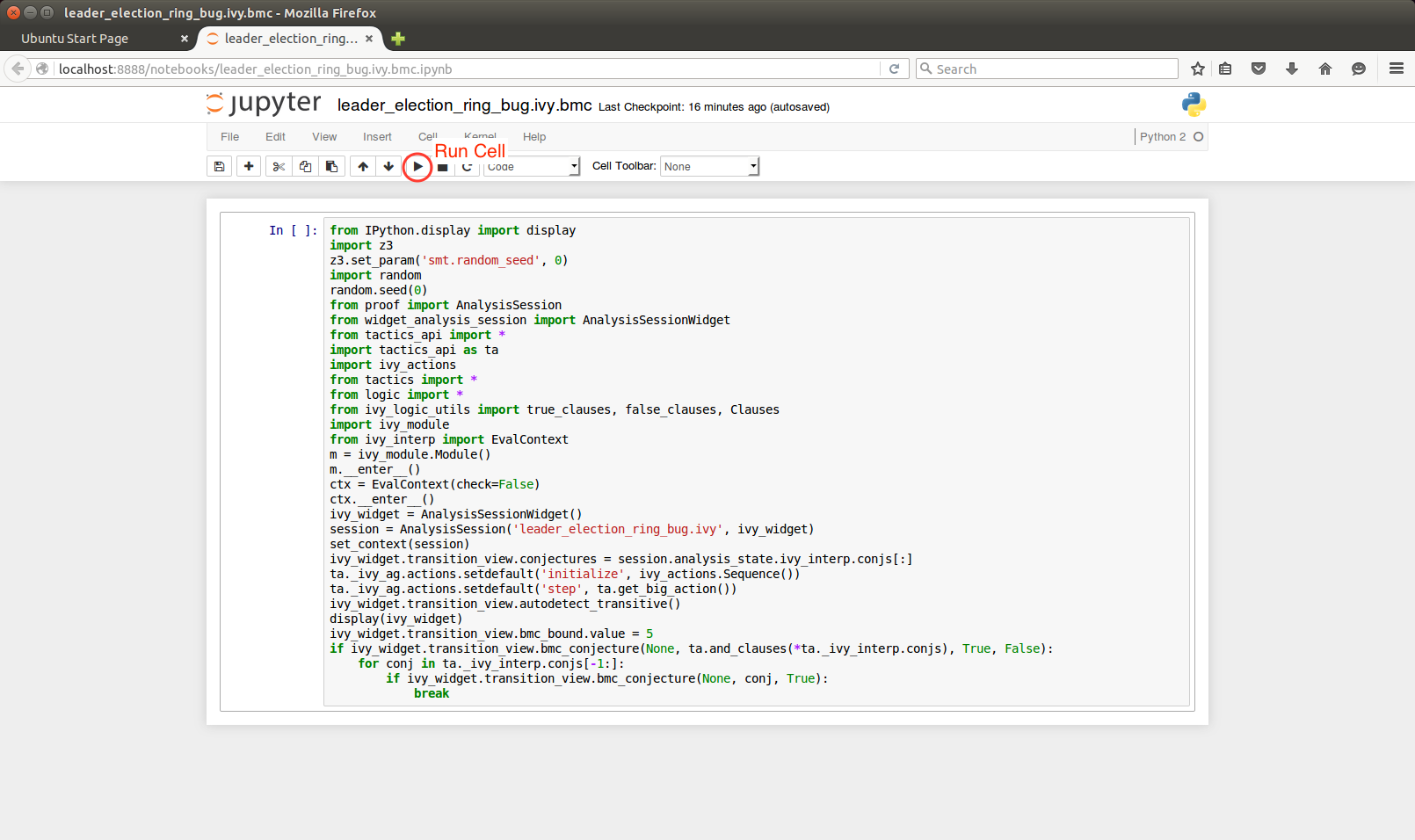
Task: Copy selected cell using the copy icon
Action: pos(305,166)
